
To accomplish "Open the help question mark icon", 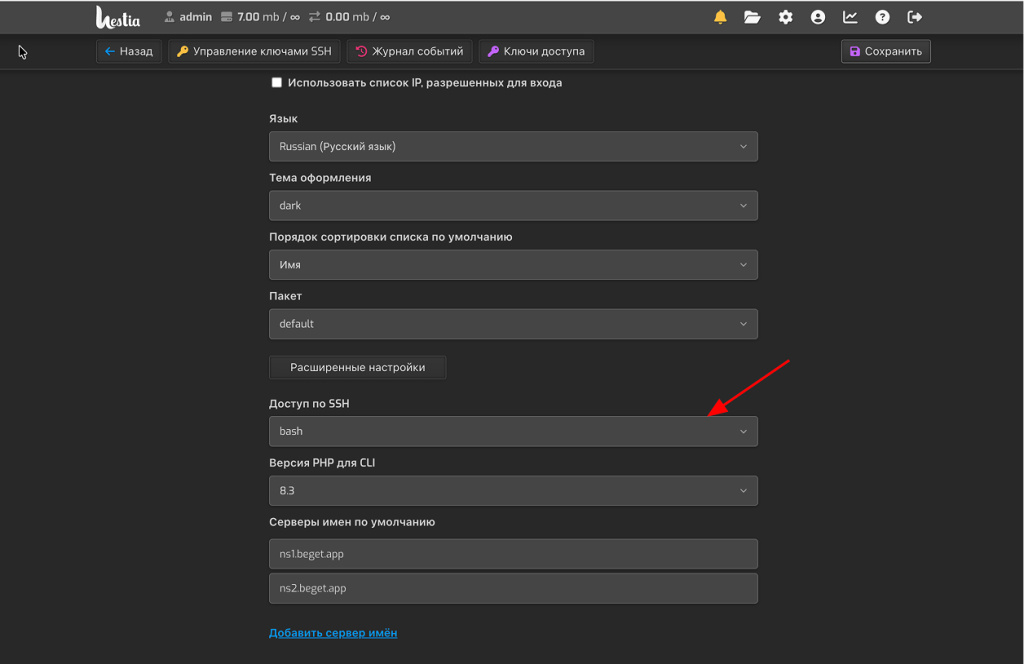I will [x=882, y=17].
